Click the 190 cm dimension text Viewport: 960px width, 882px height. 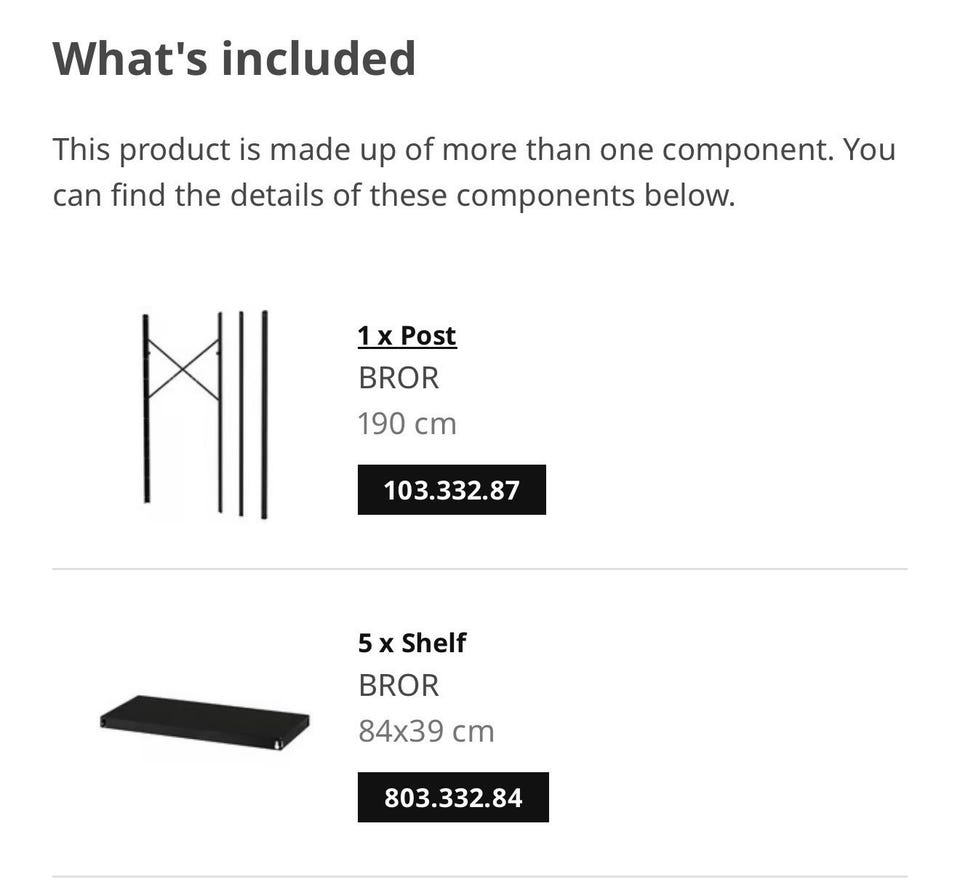pyautogui.click(x=406, y=423)
